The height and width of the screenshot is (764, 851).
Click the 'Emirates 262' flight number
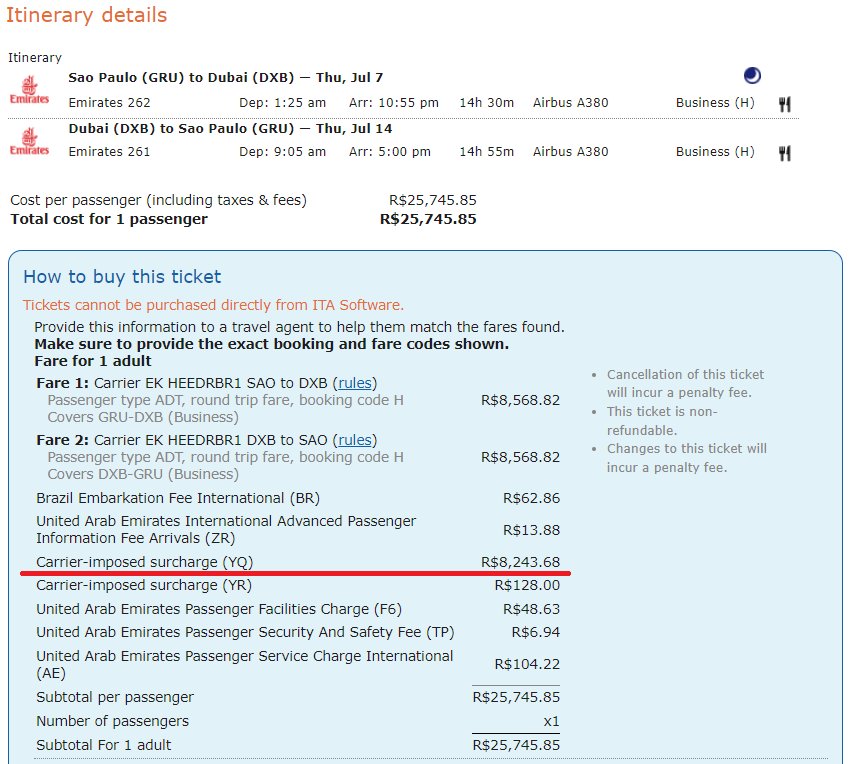pyautogui.click(x=109, y=103)
